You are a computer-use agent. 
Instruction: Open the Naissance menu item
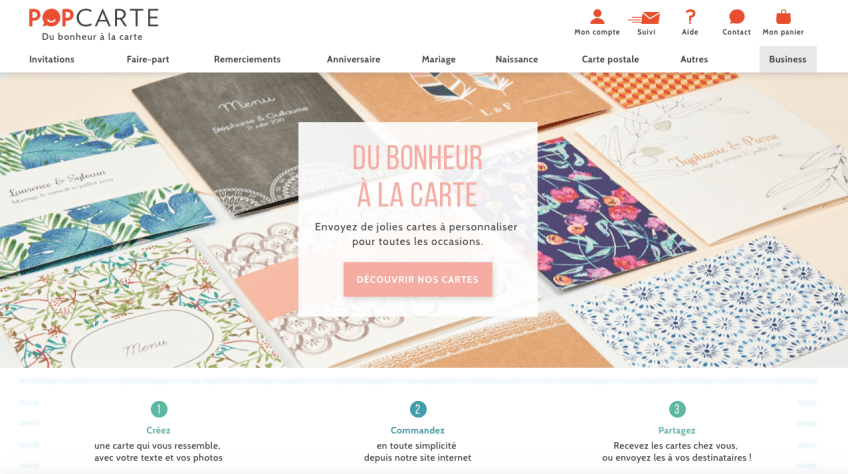tap(516, 60)
